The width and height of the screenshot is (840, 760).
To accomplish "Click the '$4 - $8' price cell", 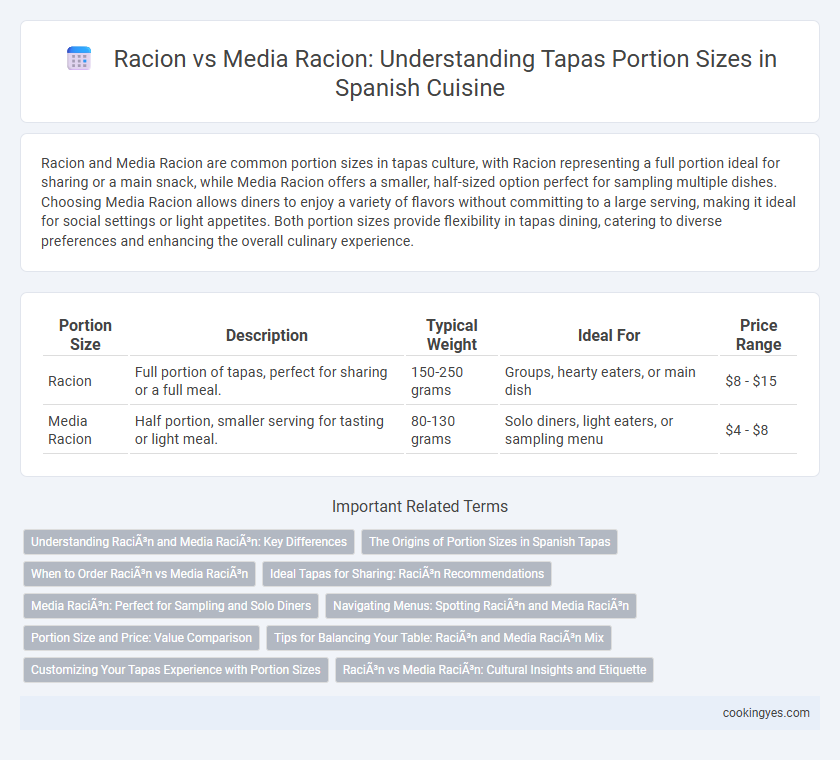I will (x=758, y=430).
